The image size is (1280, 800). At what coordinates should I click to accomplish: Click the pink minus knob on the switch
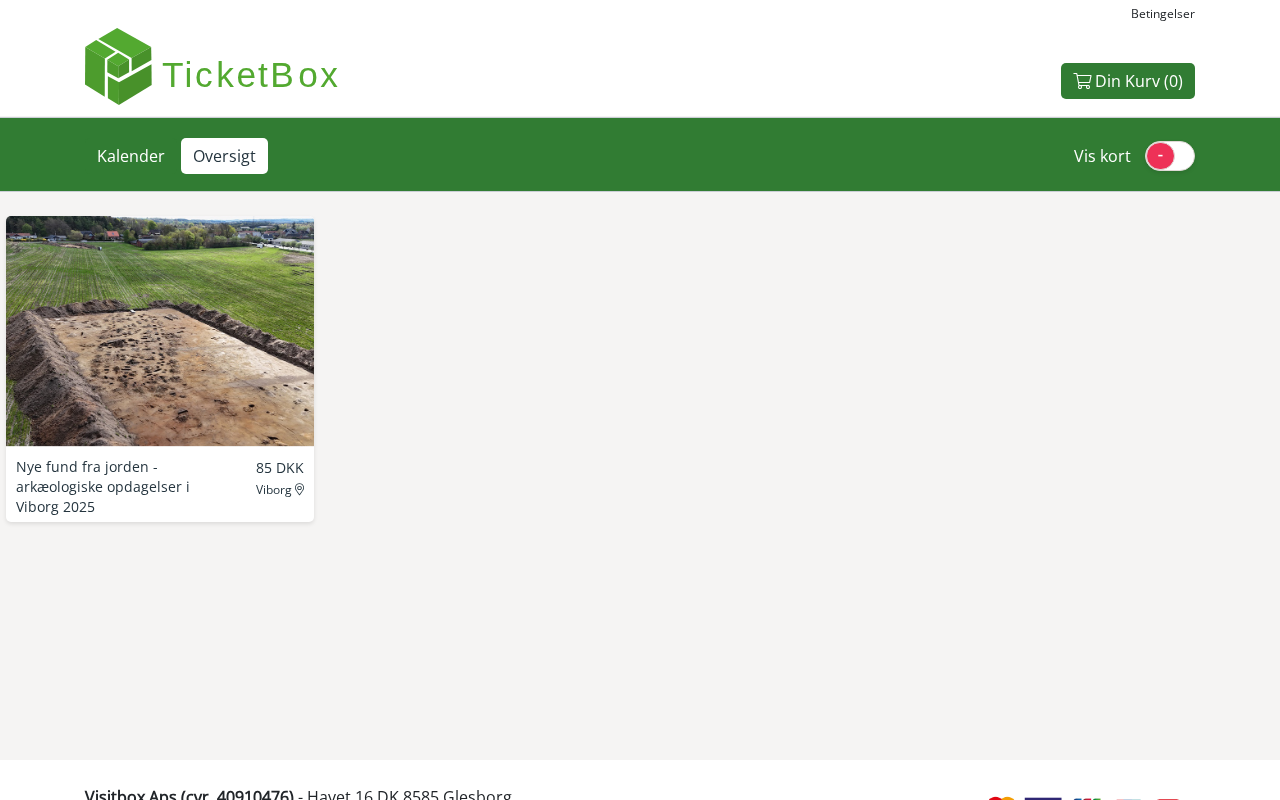(1160, 156)
